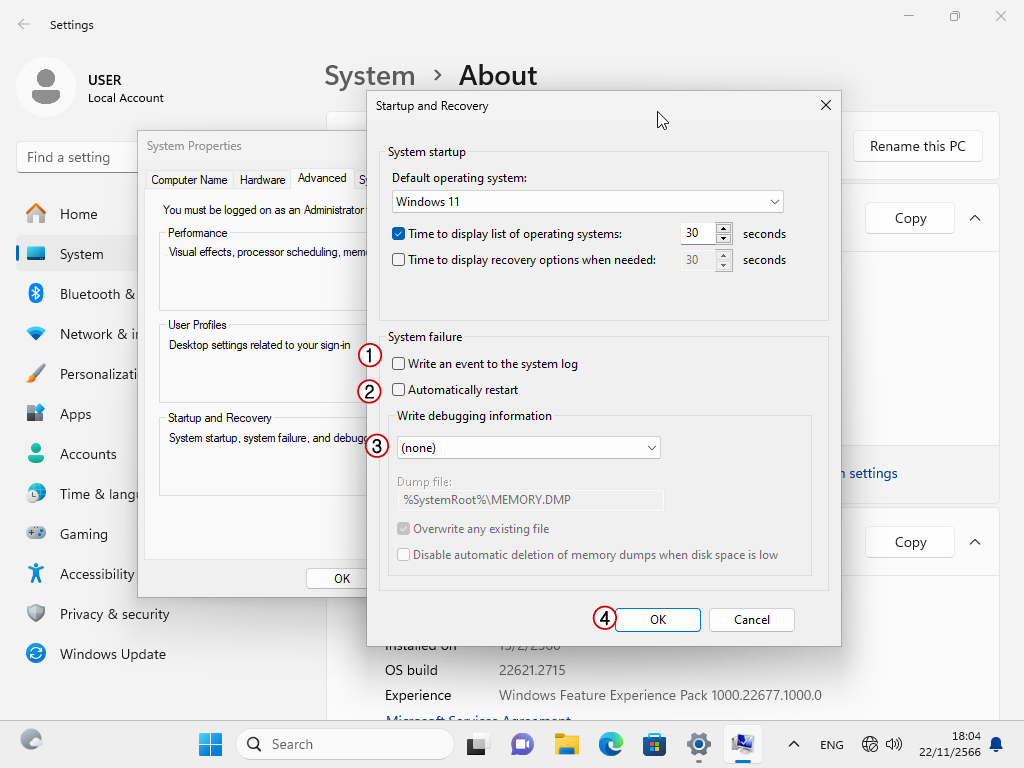Select the Gaming sidebar icon
Viewport: 1024px width, 768px height.
(x=36, y=534)
